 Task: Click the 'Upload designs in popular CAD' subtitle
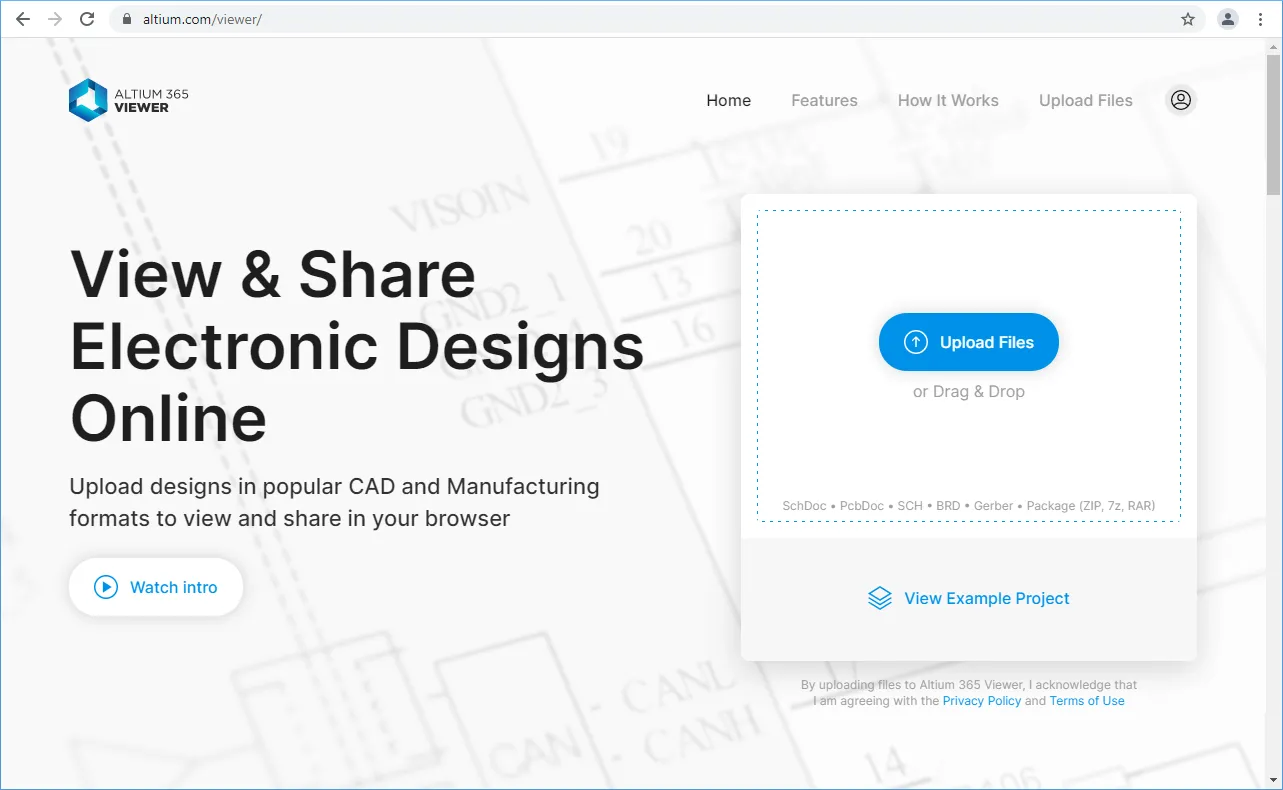tap(334, 502)
